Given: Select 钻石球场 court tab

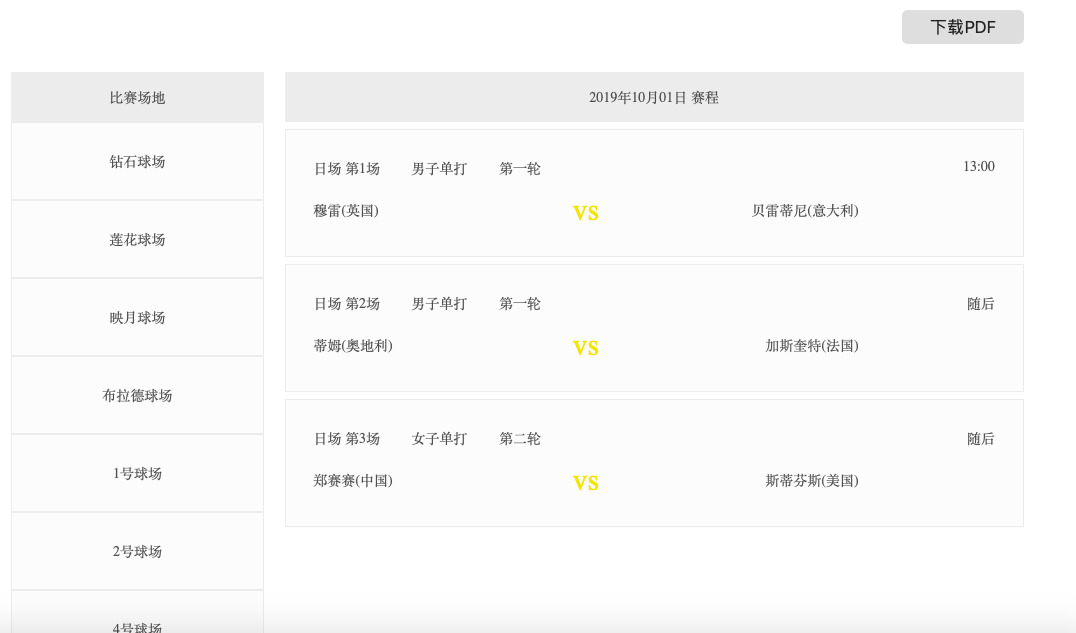Looking at the screenshot, I should [x=137, y=162].
